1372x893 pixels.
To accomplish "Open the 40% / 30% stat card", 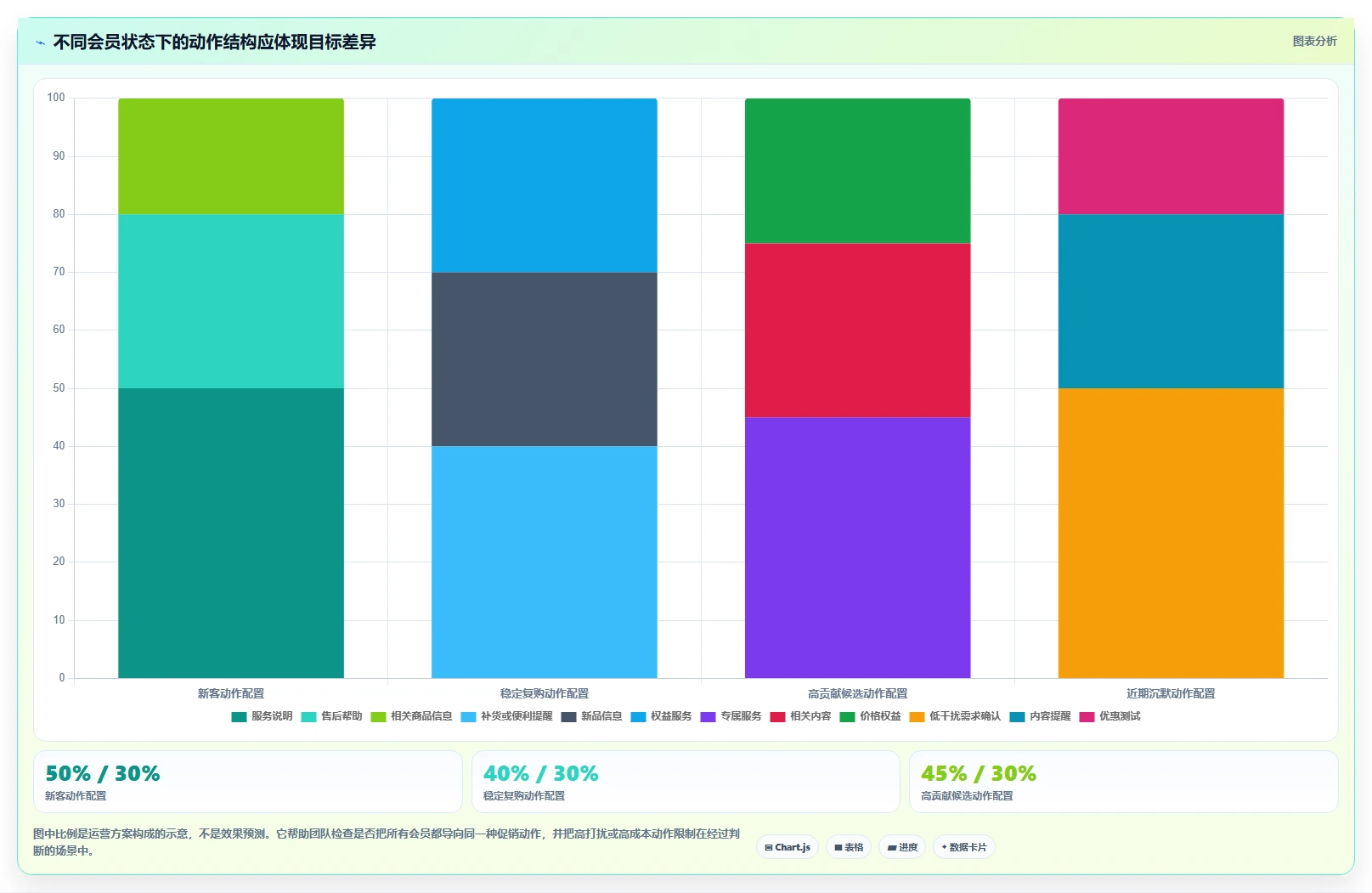I will tap(686, 782).
